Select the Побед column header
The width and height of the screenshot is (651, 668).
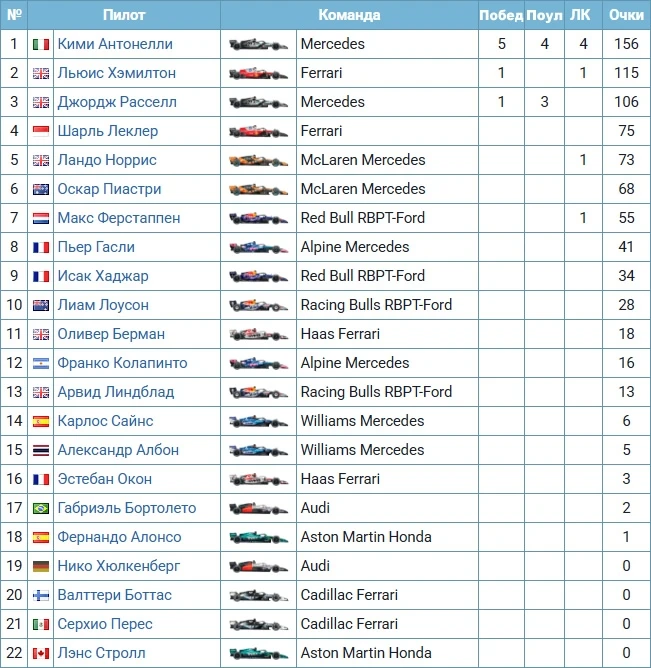tap(501, 15)
